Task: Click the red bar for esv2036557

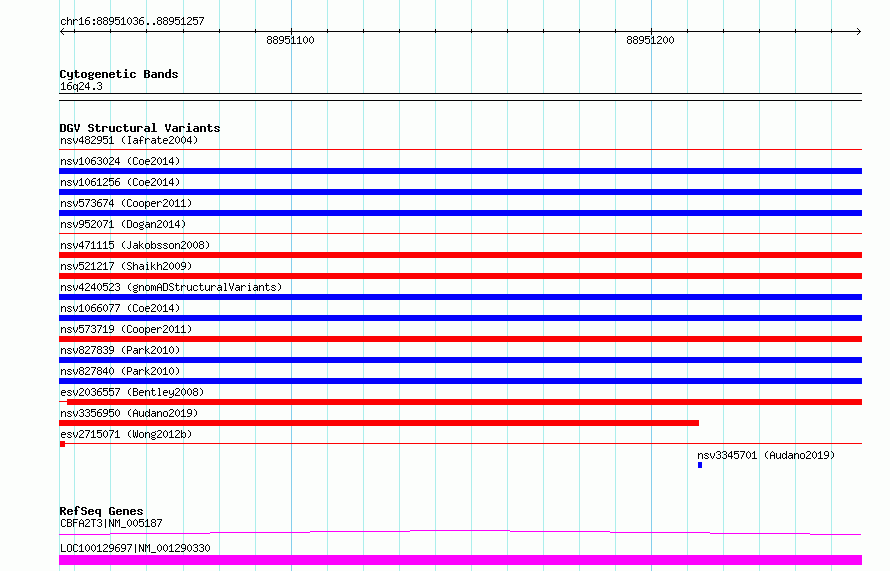Action: pyautogui.click(x=464, y=402)
